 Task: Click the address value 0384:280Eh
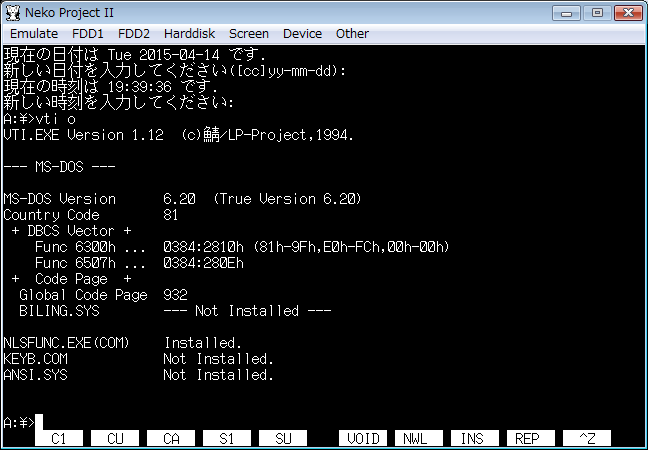(203, 263)
